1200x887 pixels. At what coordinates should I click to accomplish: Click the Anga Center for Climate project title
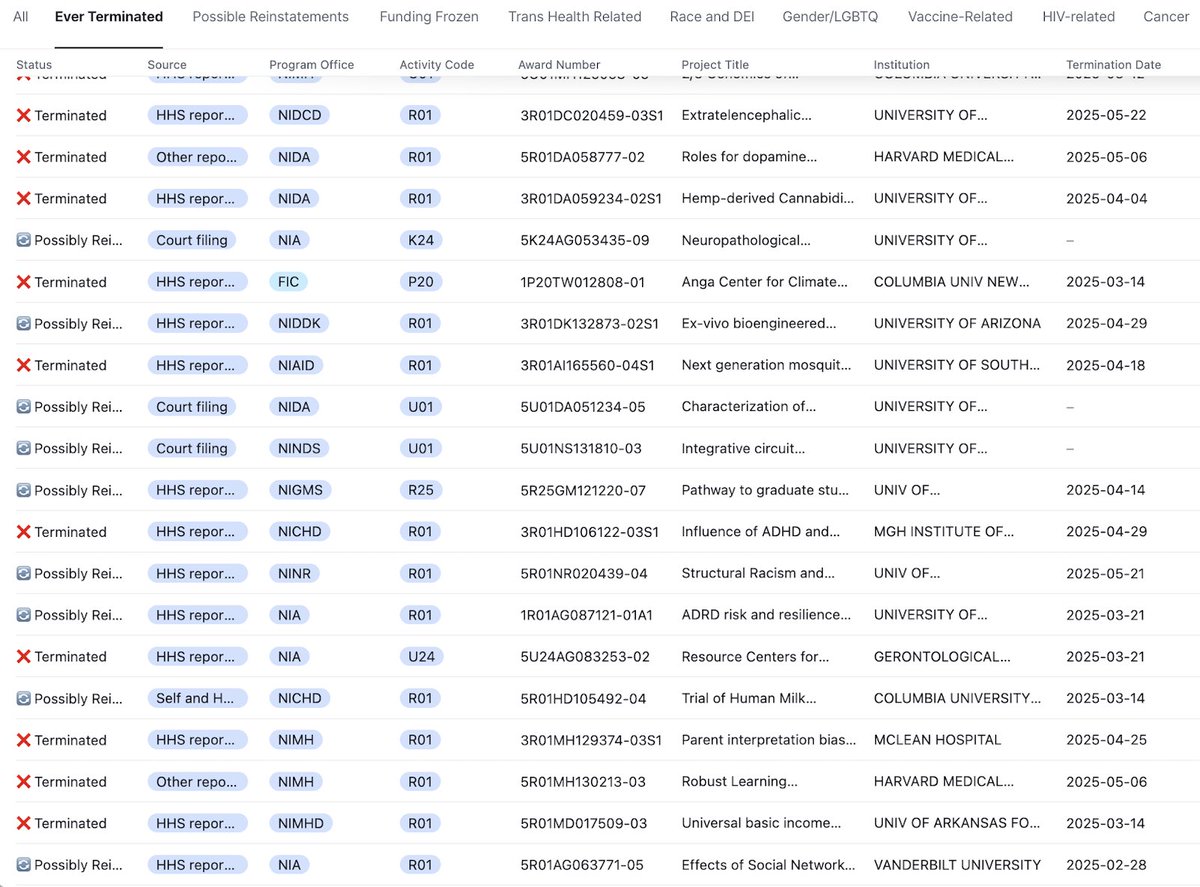tap(765, 282)
